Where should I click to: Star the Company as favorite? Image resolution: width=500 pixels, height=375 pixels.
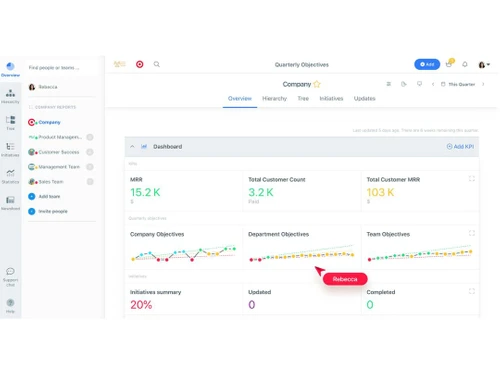point(317,84)
